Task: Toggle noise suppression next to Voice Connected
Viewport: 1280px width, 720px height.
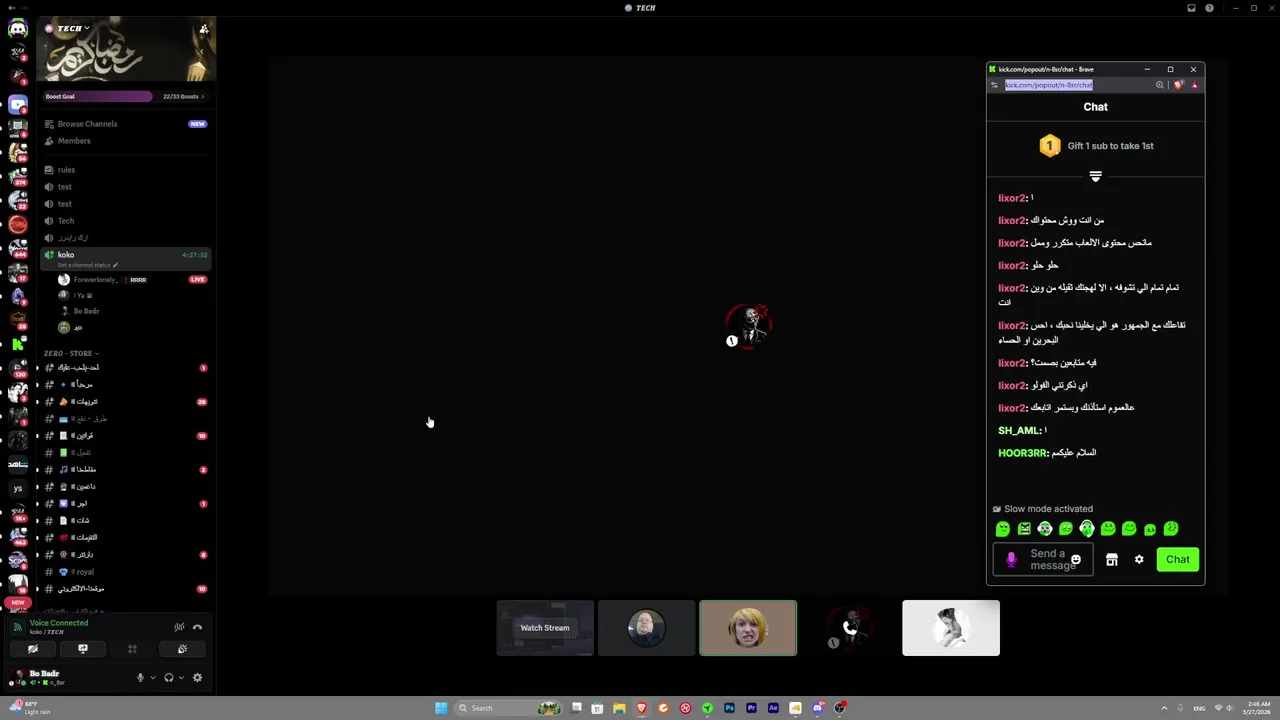Action: coord(179,627)
